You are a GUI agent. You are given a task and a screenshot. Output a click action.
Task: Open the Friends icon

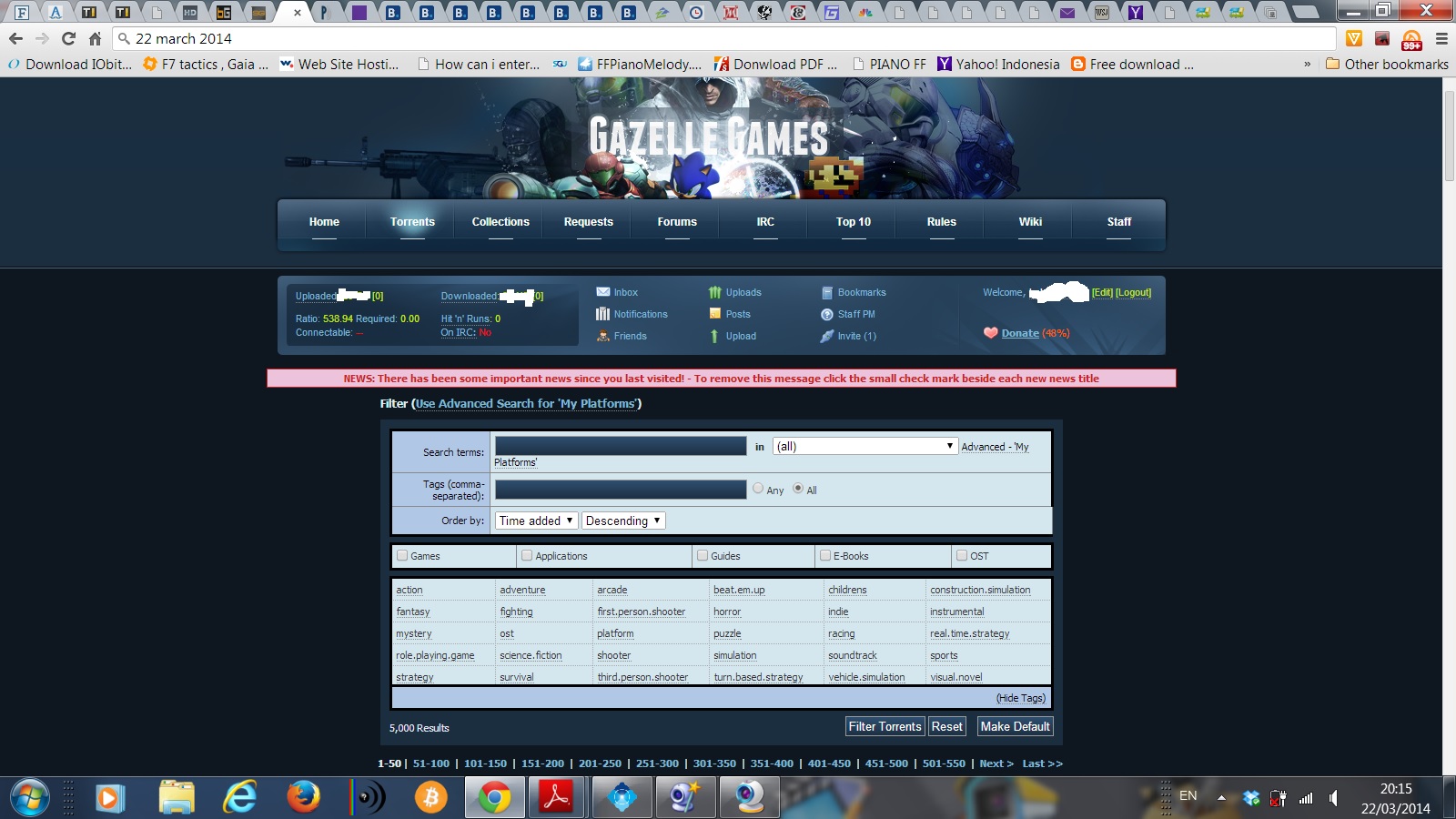pyautogui.click(x=602, y=336)
